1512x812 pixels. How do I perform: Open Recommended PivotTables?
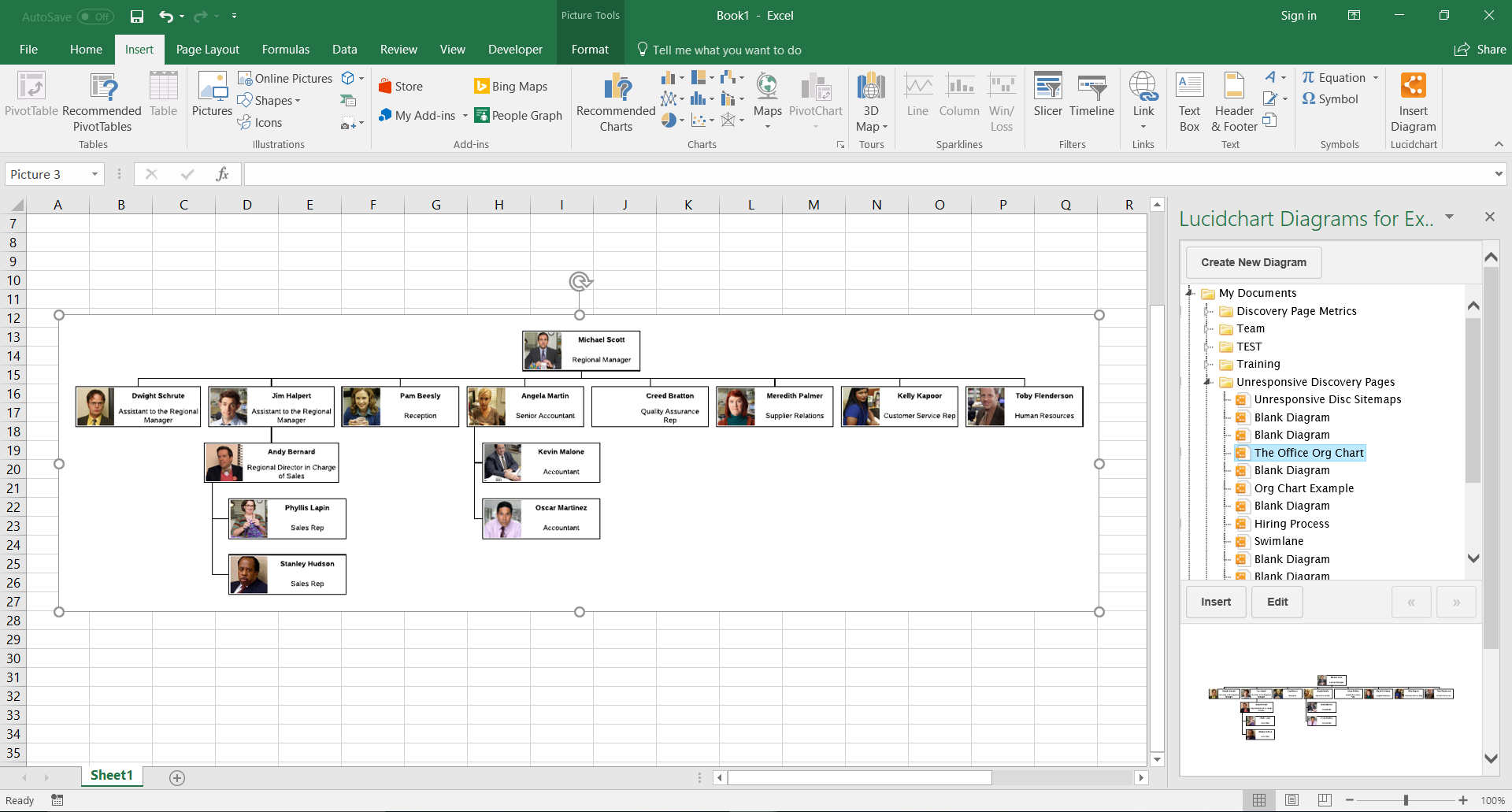[x=102, y=102]
